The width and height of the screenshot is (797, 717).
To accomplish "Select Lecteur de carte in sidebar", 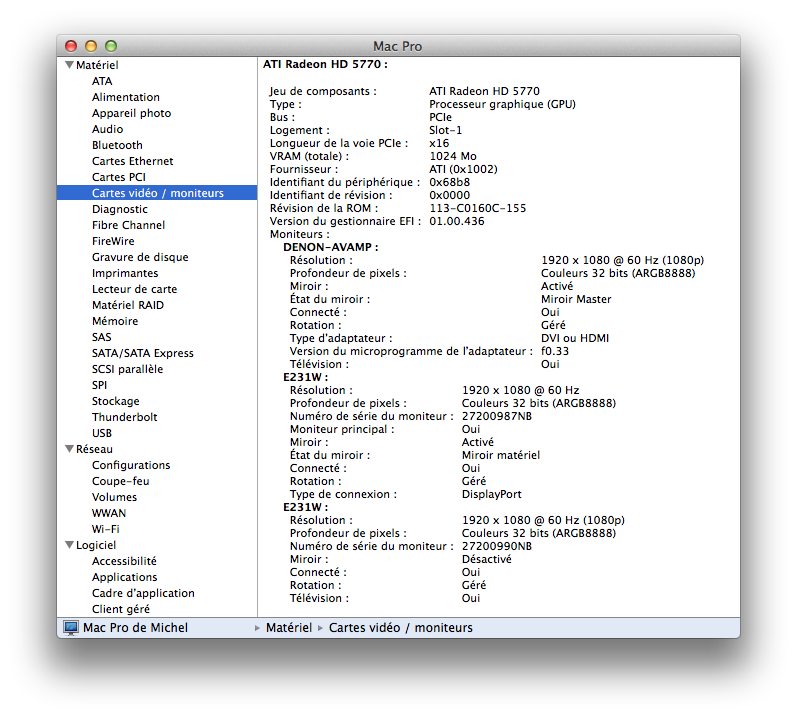I will [x=135, y=289].
